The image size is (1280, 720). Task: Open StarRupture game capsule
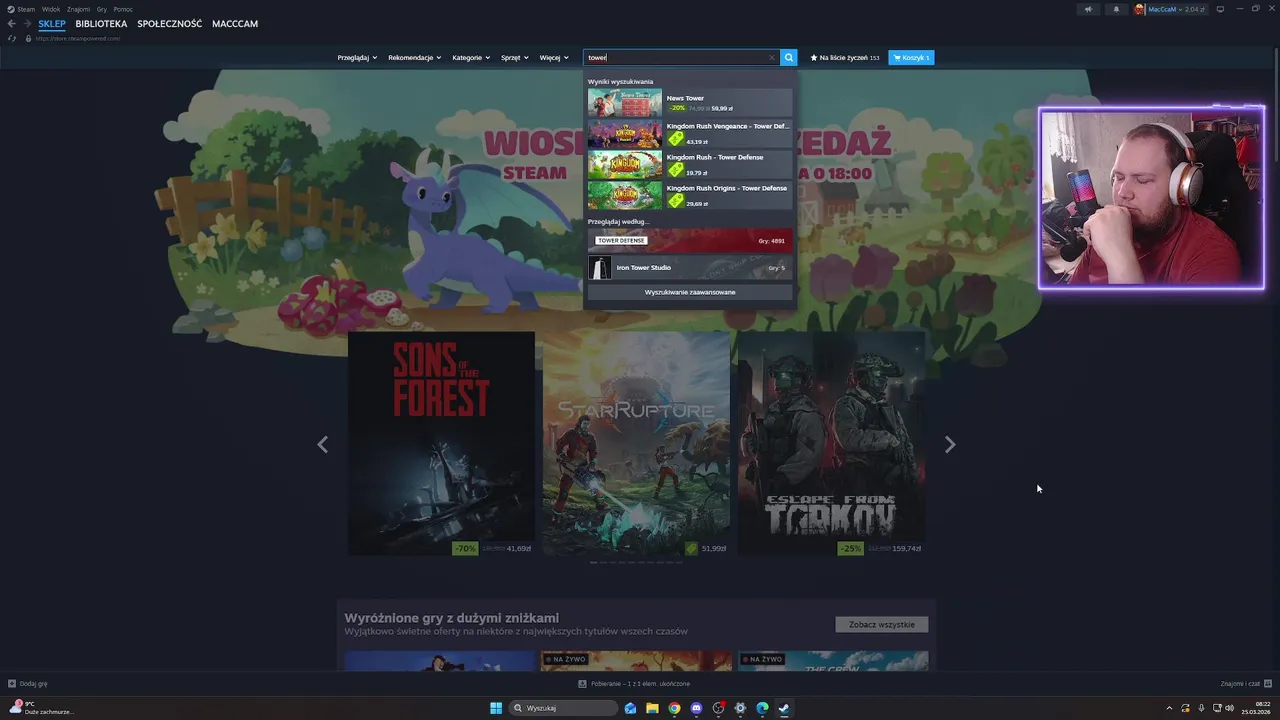point(636,443)
